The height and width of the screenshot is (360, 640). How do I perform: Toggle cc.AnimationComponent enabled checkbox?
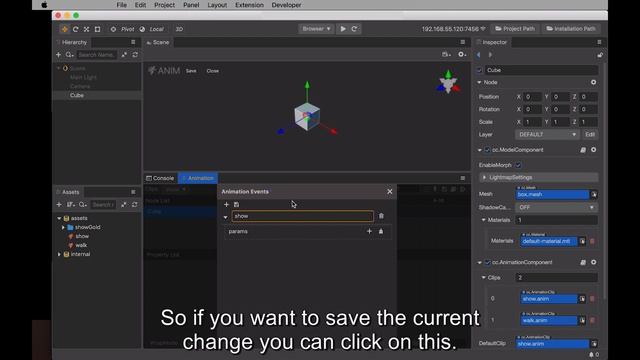(487, 262)
